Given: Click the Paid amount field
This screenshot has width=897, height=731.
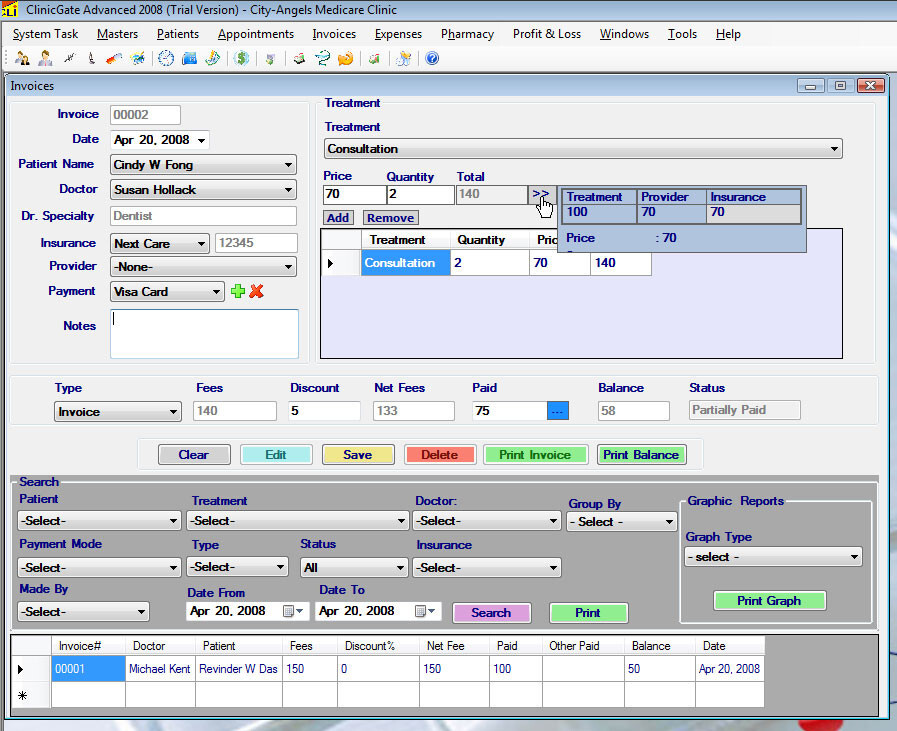Looking at the screenshot, I should click(x=509, y=411).
